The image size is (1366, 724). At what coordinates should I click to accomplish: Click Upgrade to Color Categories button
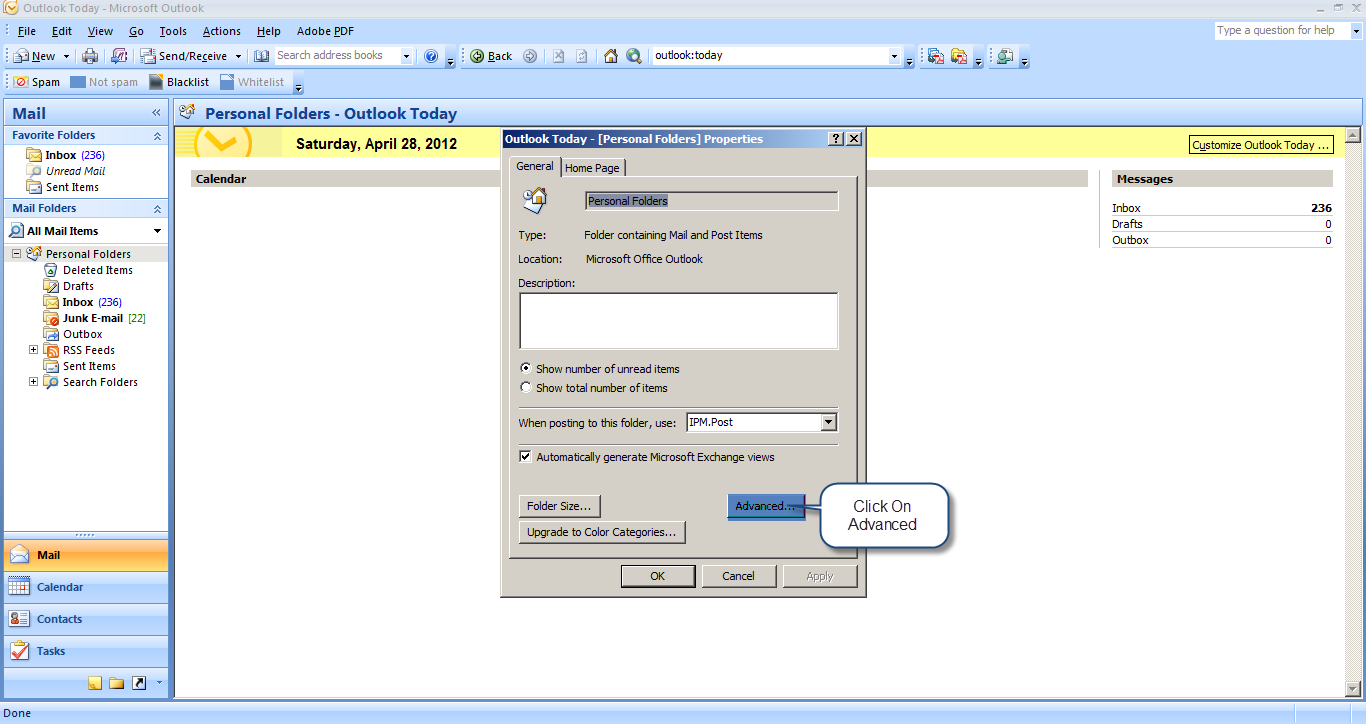point(602,532)
